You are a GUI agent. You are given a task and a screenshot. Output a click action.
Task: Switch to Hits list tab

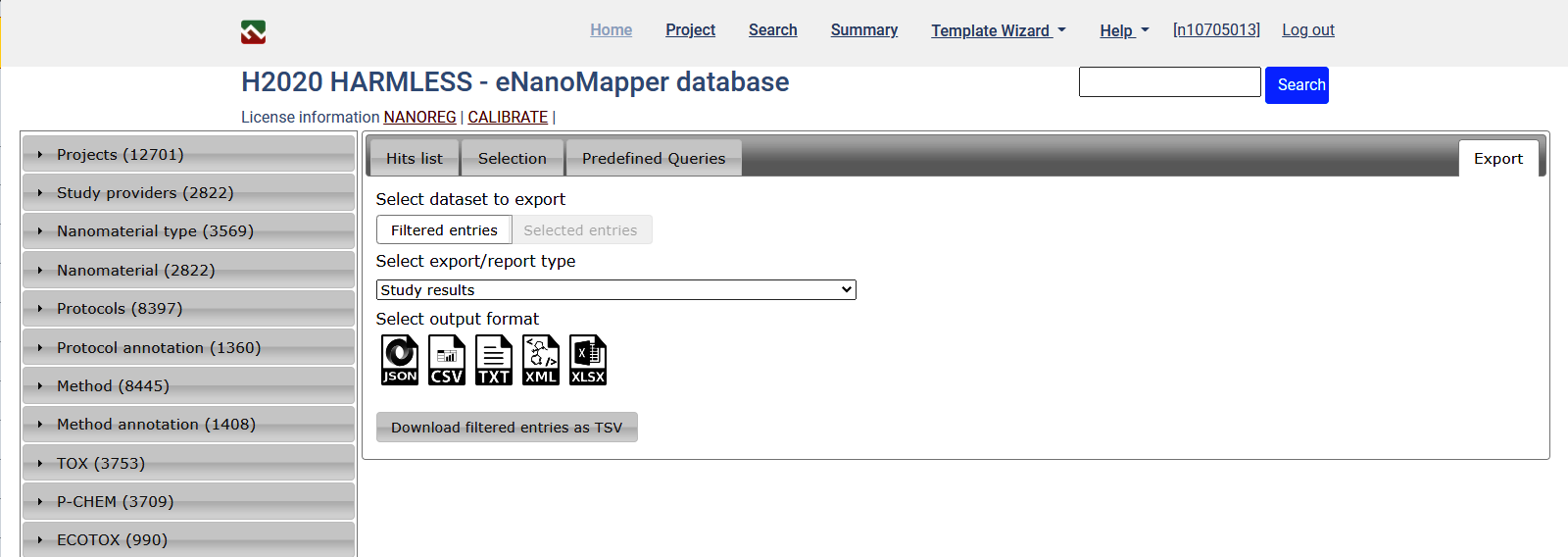tap(415, 158)
